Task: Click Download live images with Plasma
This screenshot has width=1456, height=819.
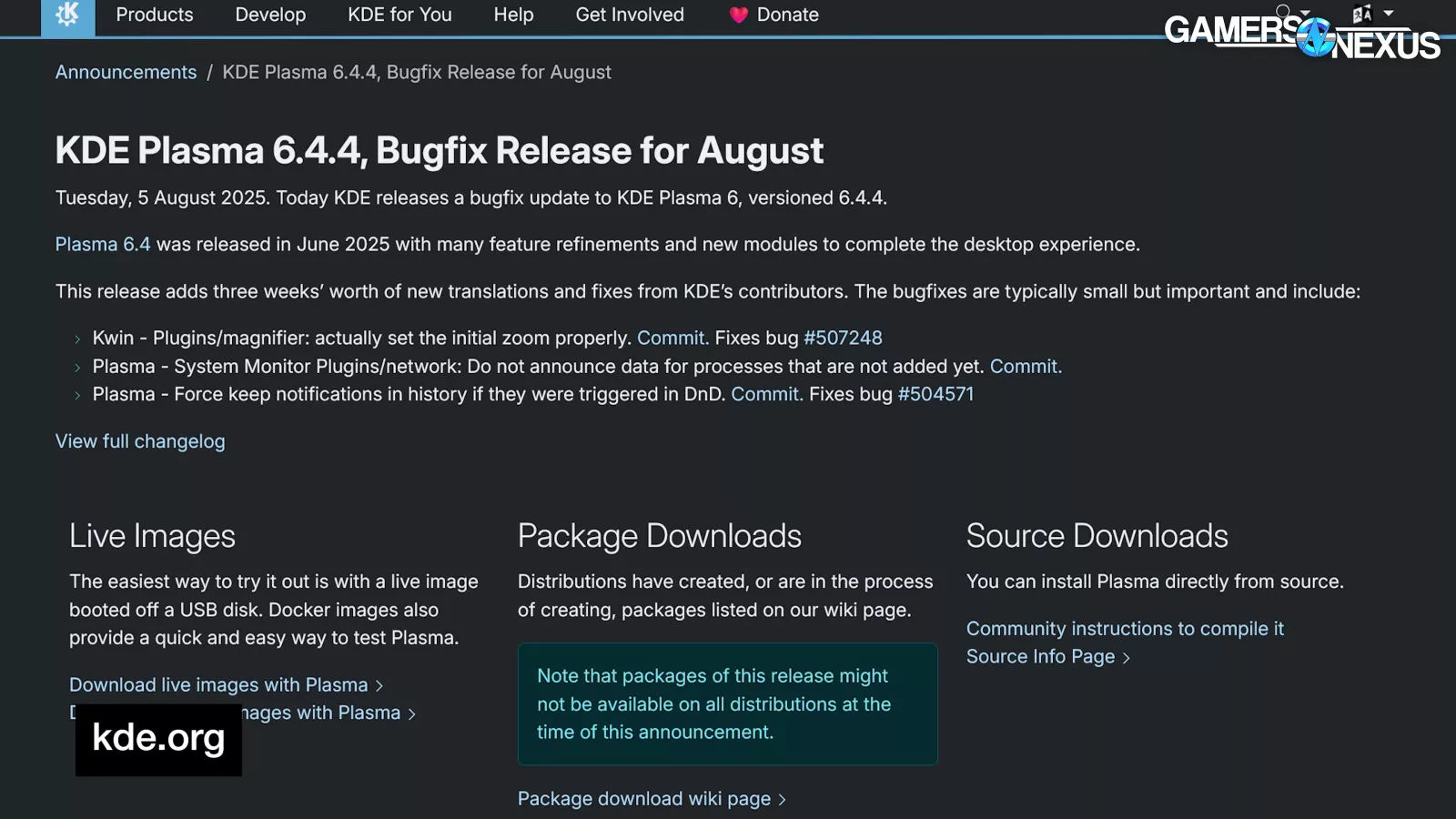Action: (x=218, y=685)
